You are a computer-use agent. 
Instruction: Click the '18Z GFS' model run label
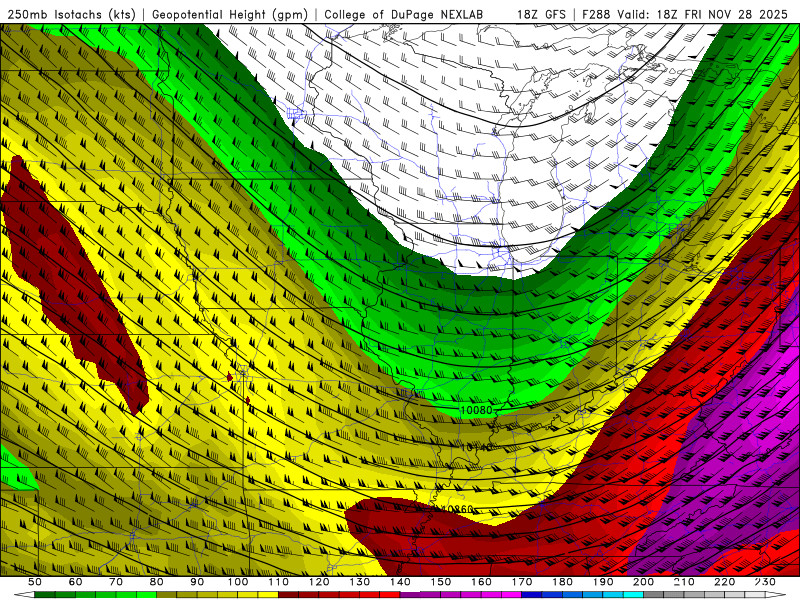click(x=541, y=14)
